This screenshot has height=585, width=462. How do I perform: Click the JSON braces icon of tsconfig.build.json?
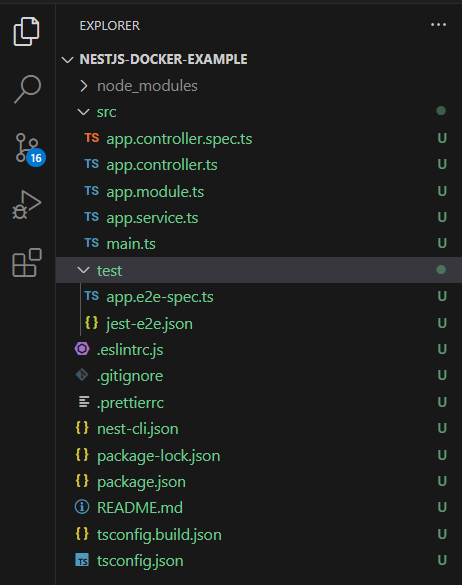pyautogui.click(x=82, y=534)
